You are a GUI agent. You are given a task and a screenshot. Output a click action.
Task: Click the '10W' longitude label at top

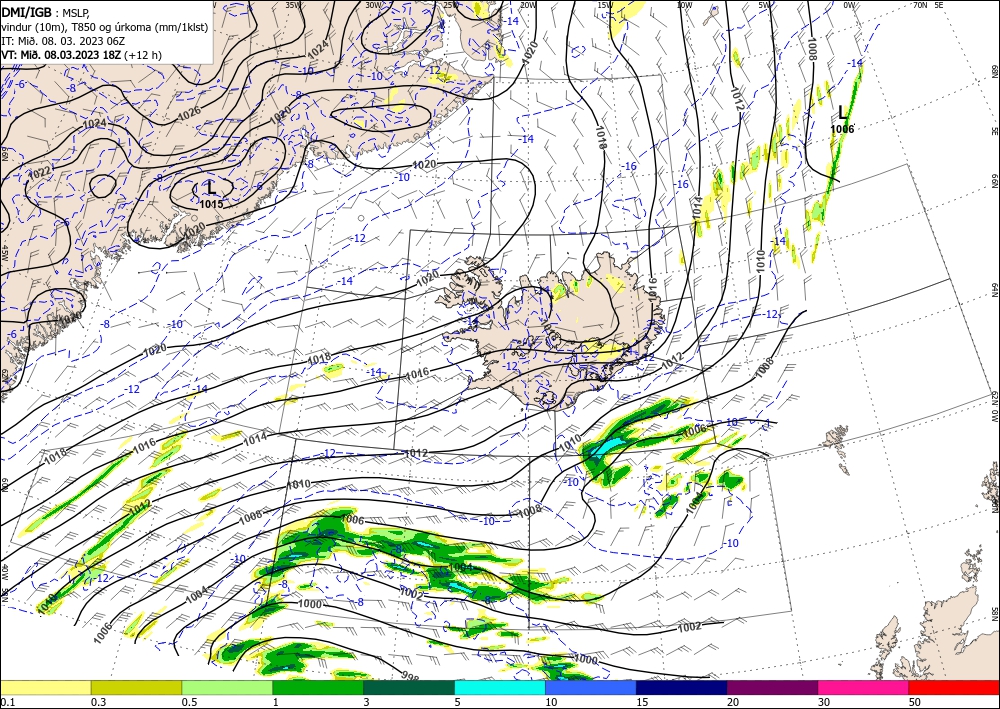[x=684, y=5]
